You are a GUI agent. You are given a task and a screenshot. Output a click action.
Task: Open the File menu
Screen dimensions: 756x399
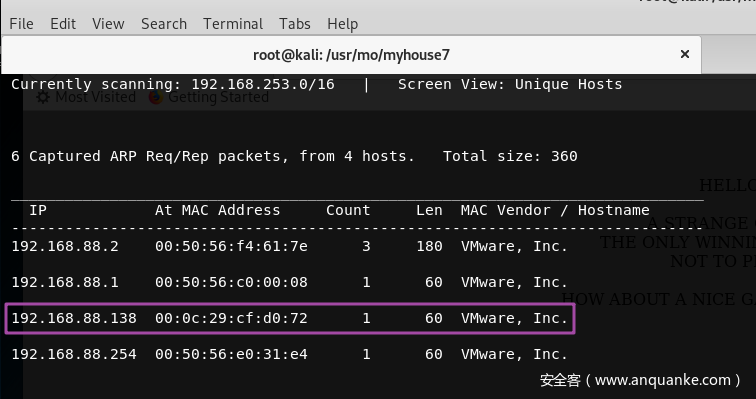point(21,24)
